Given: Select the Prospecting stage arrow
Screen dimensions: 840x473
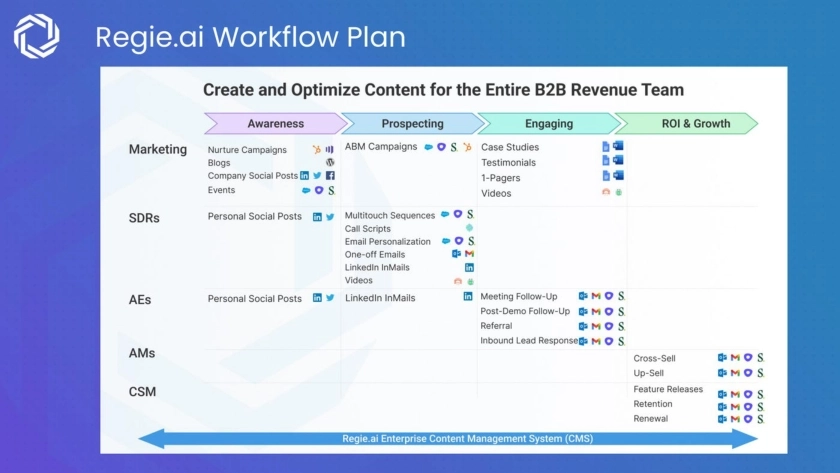Looking at the screenshot, I should 412,124.
